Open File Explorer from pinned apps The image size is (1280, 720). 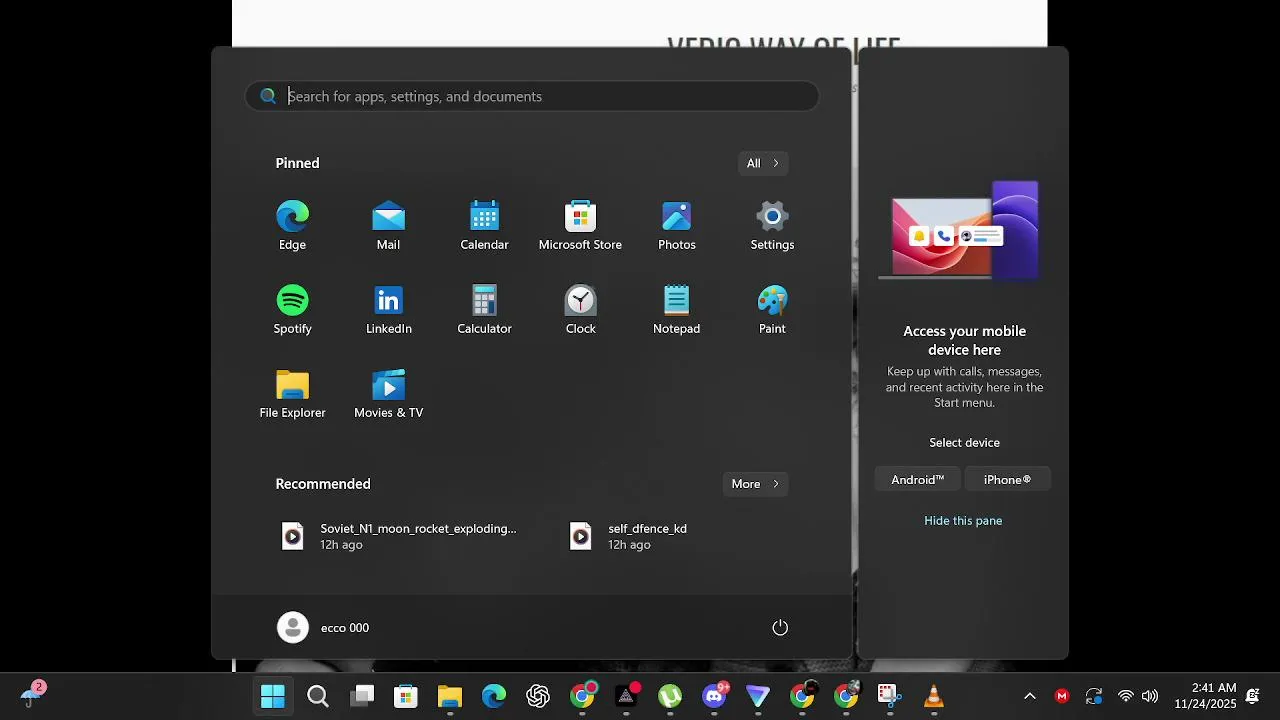point(292,394)
